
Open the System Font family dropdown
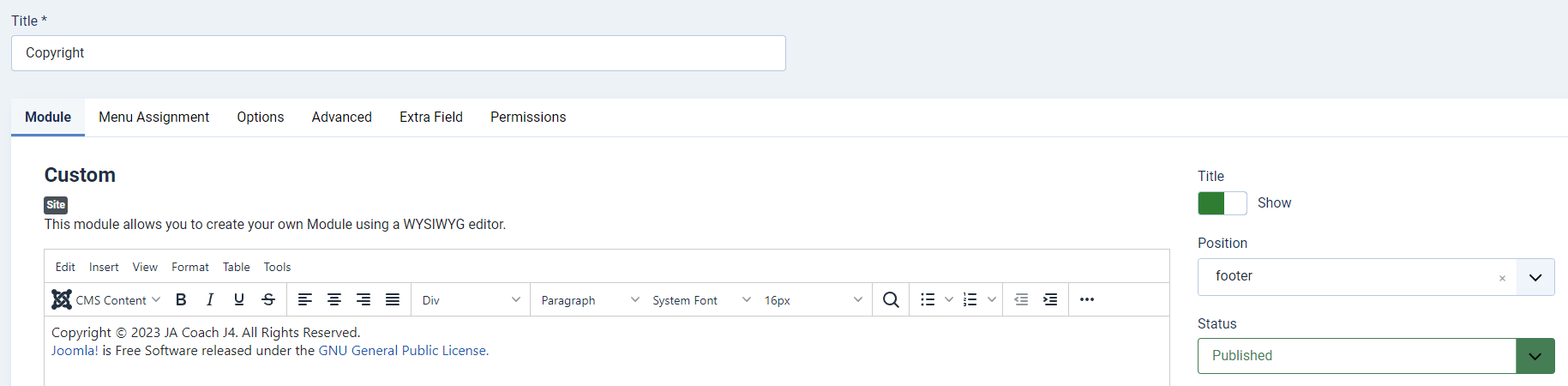point(701,300)
